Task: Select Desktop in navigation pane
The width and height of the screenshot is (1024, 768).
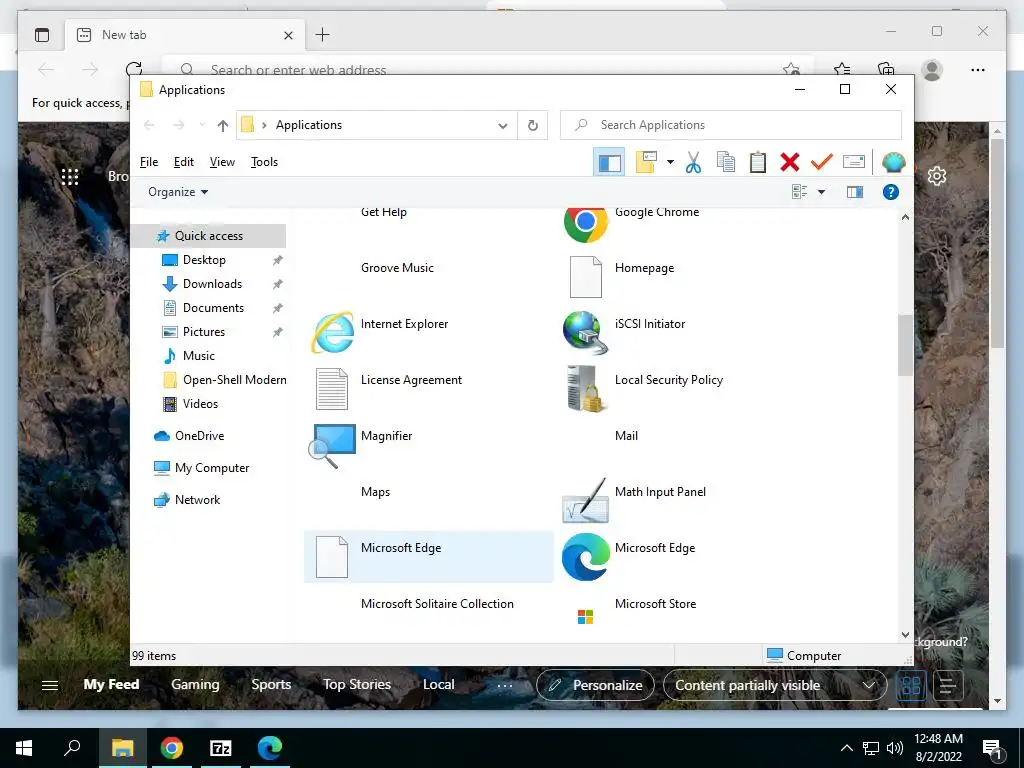Action: (x=204, y=260)
